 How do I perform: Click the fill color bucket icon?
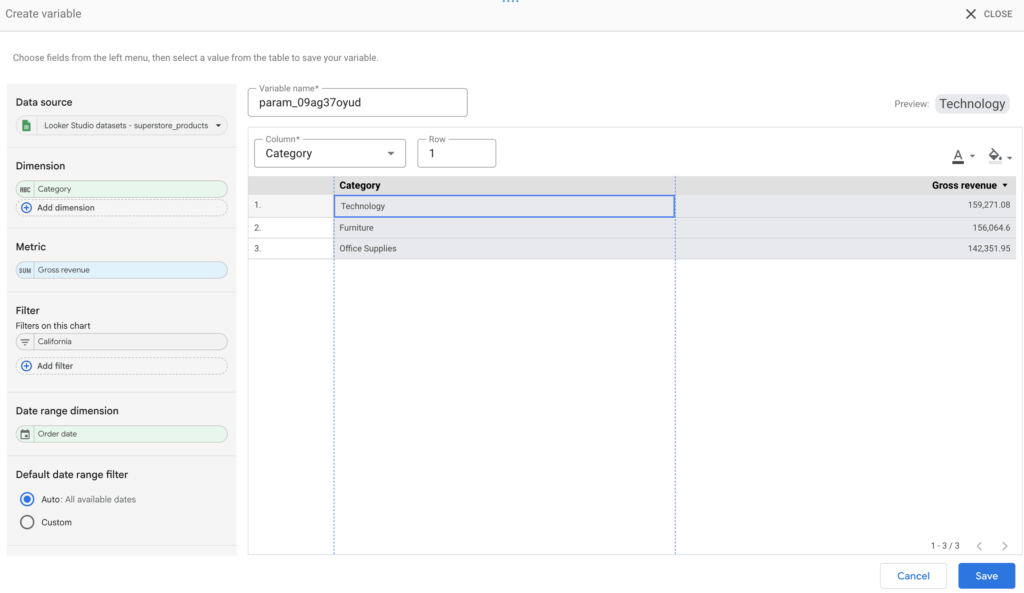[994, 155]
